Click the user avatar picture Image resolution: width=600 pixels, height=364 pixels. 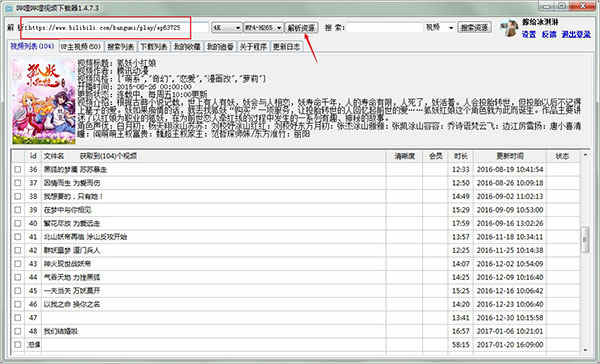coord(510,28)
